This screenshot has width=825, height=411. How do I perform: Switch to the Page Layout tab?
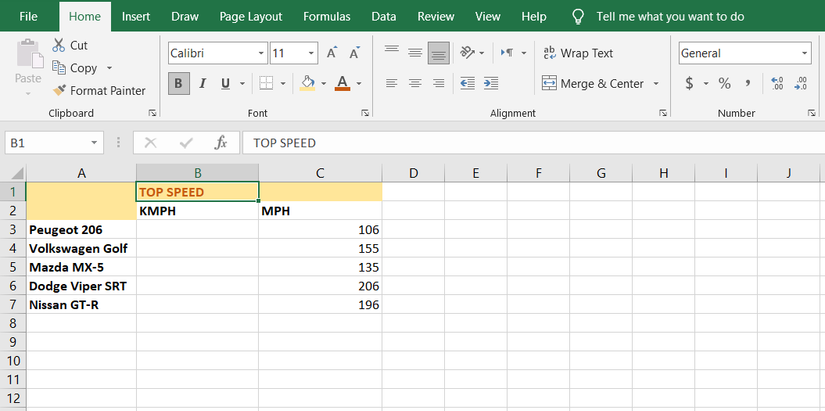250,17
